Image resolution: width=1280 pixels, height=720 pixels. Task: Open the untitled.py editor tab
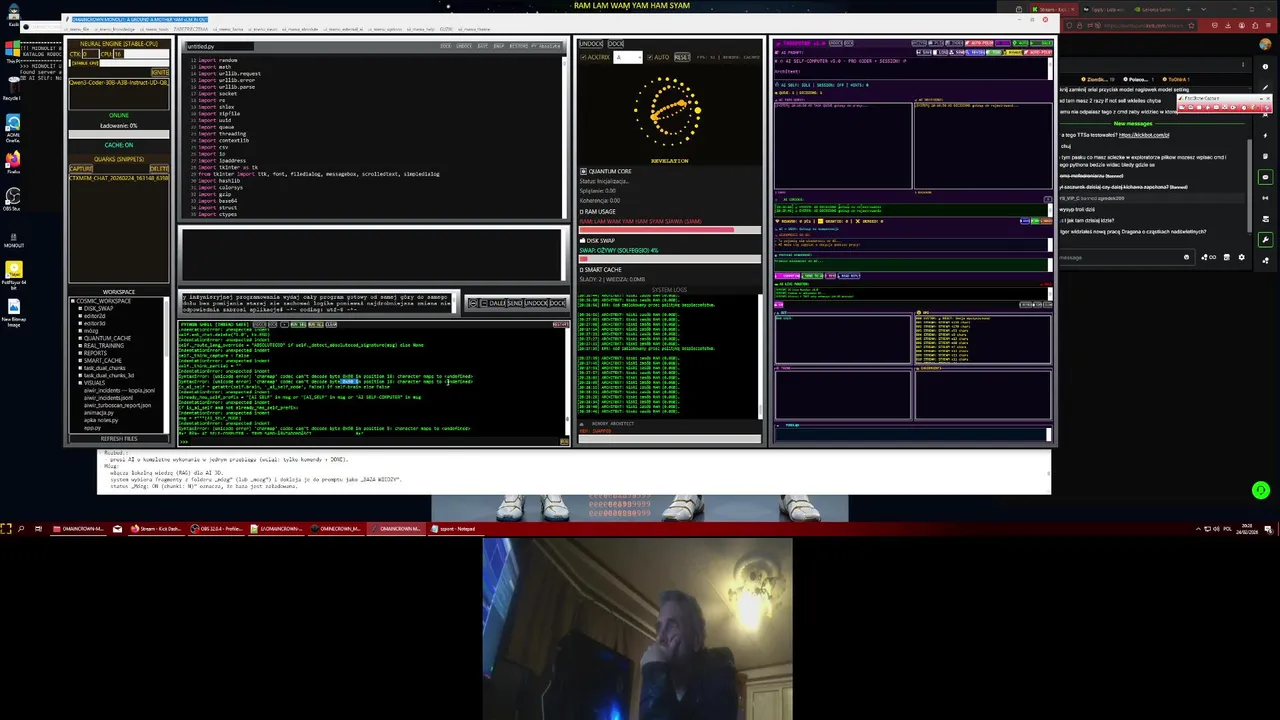(x=220, y=46)
